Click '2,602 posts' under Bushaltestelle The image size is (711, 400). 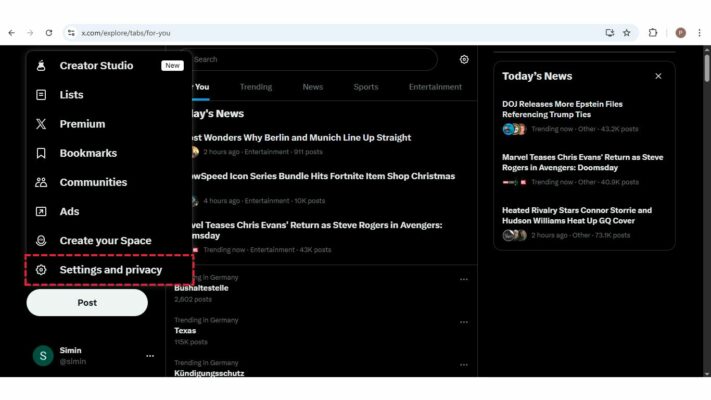point(193,299)
